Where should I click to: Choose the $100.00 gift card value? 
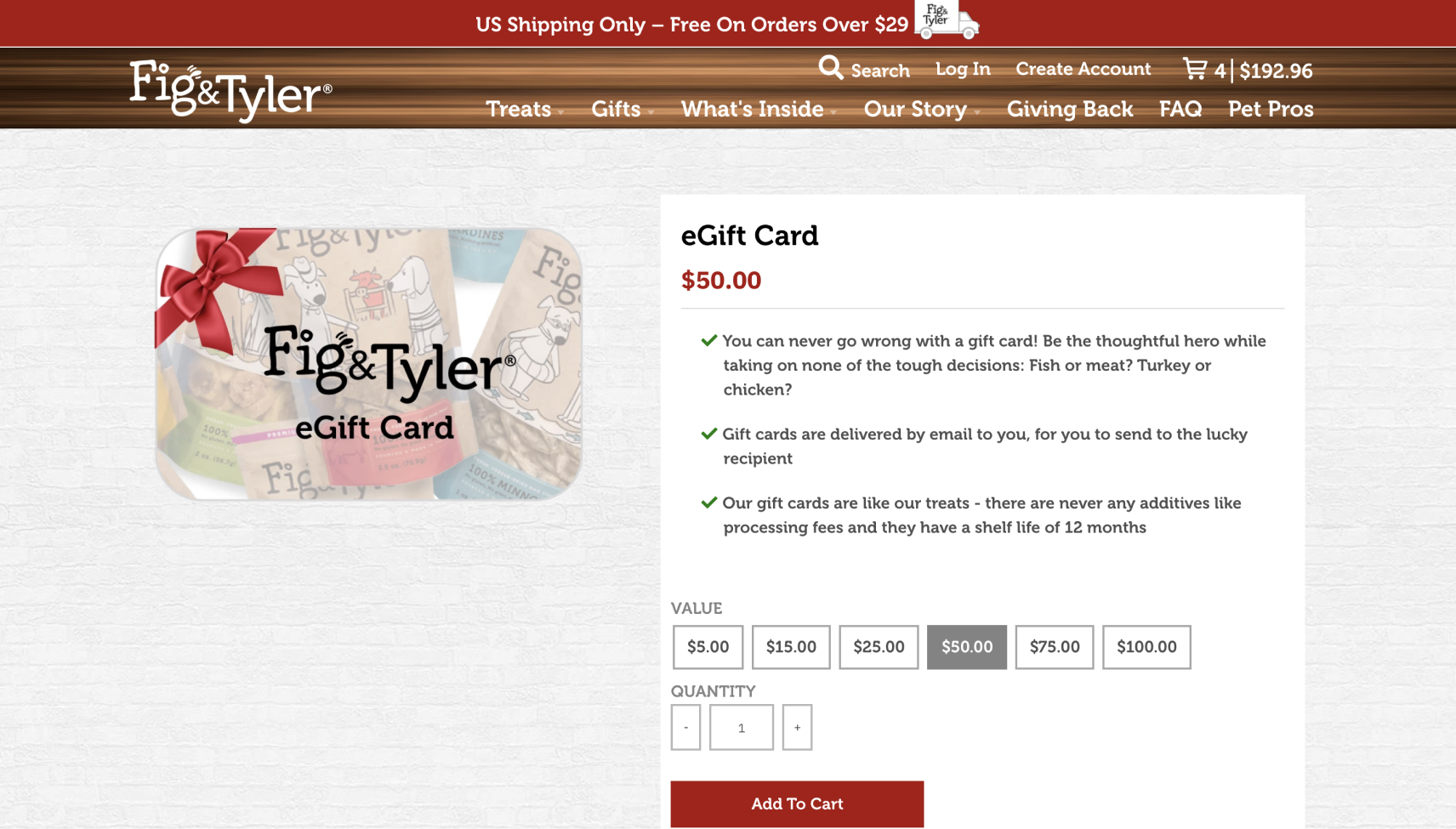[x=1146, y=647]
